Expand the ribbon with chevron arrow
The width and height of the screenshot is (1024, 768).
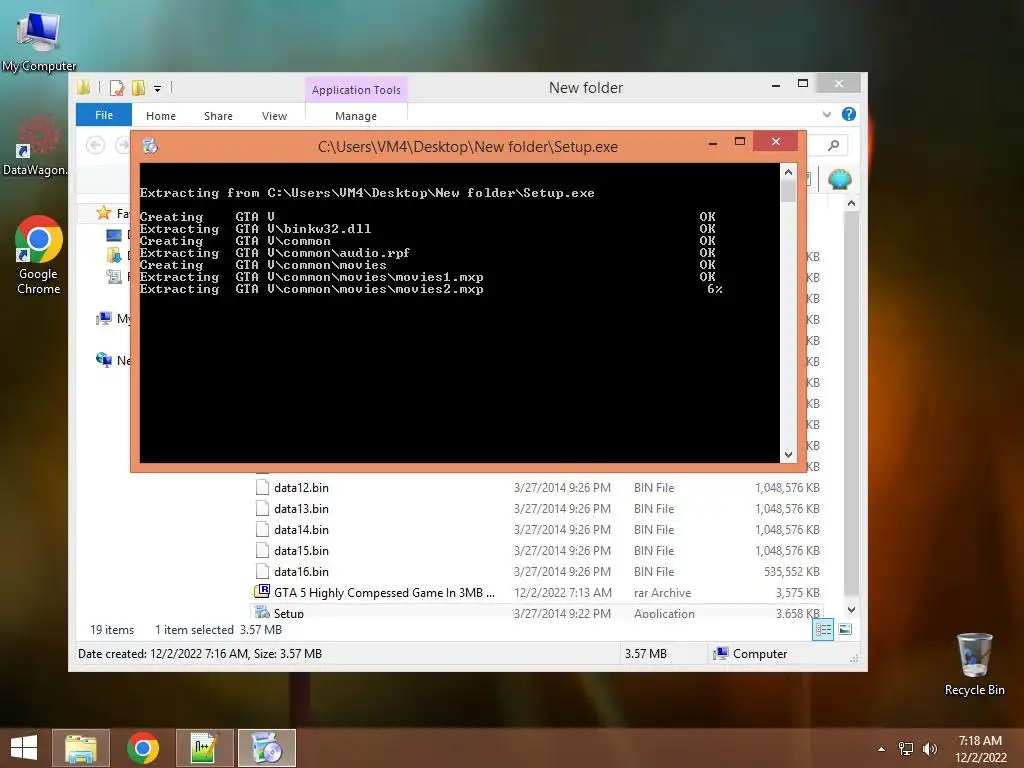click(x=827, y=114)
